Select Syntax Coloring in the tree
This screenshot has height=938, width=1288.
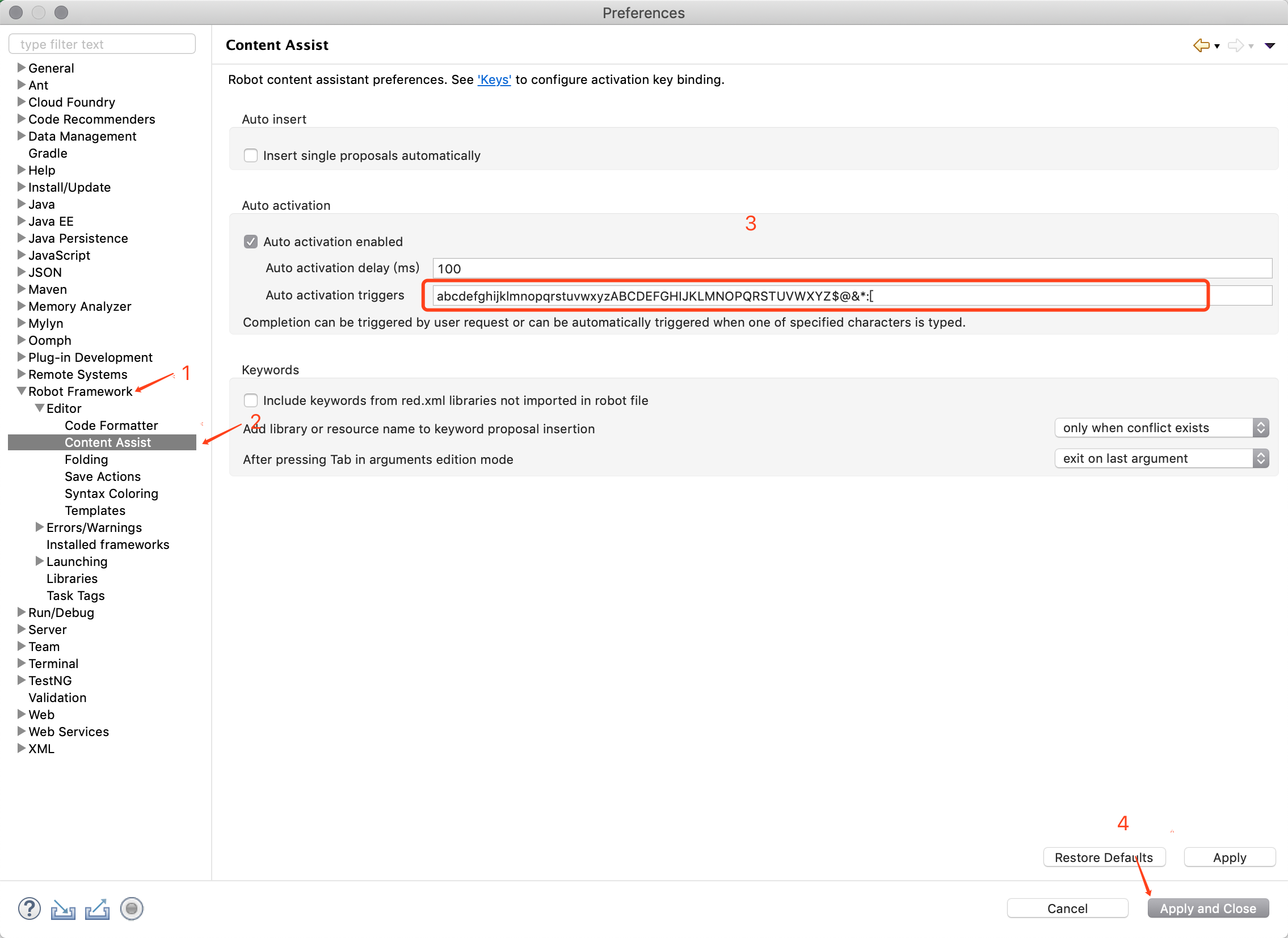pos(111,493)
